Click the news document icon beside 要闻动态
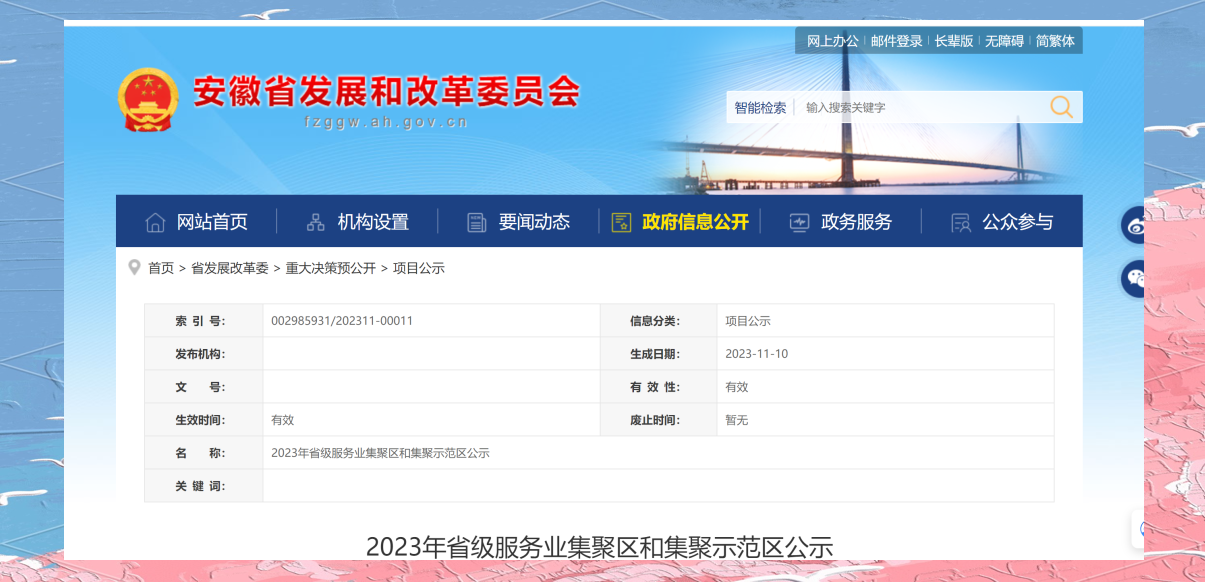 click(x=477, y=222)
